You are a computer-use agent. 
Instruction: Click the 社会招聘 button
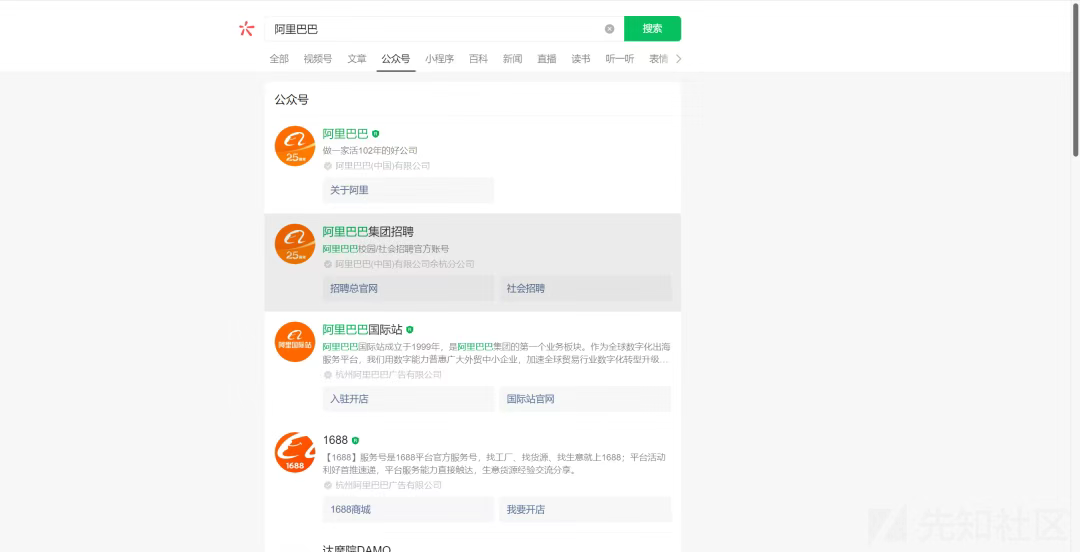point(585,288)
